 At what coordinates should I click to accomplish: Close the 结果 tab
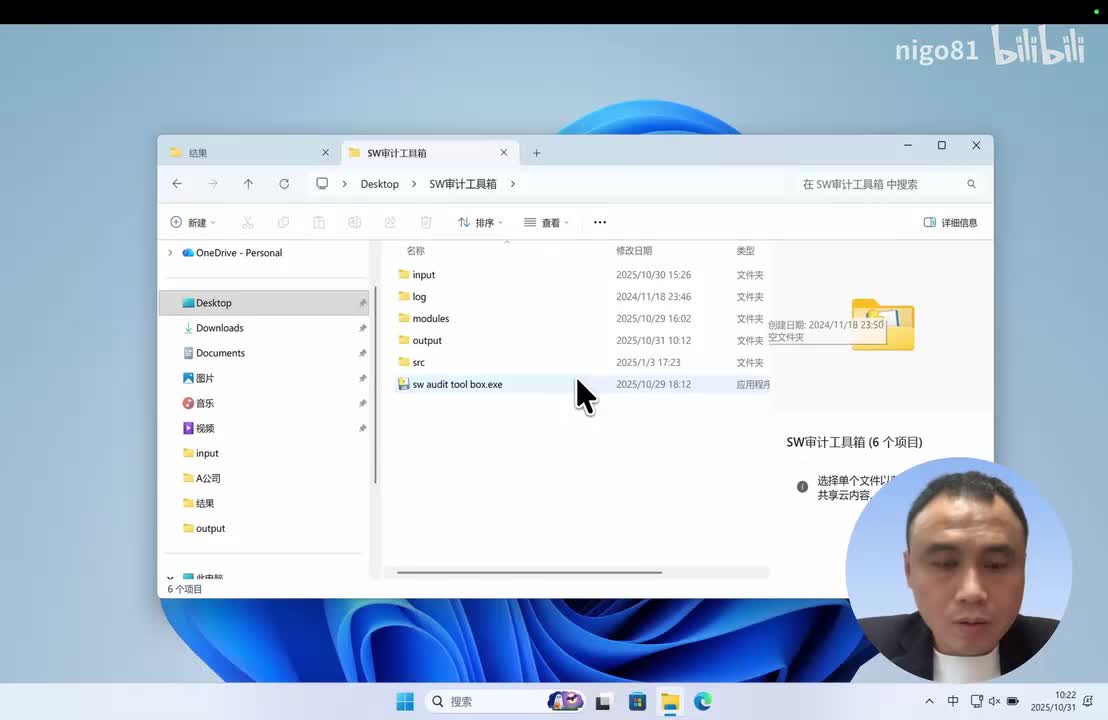coord(326,153)
